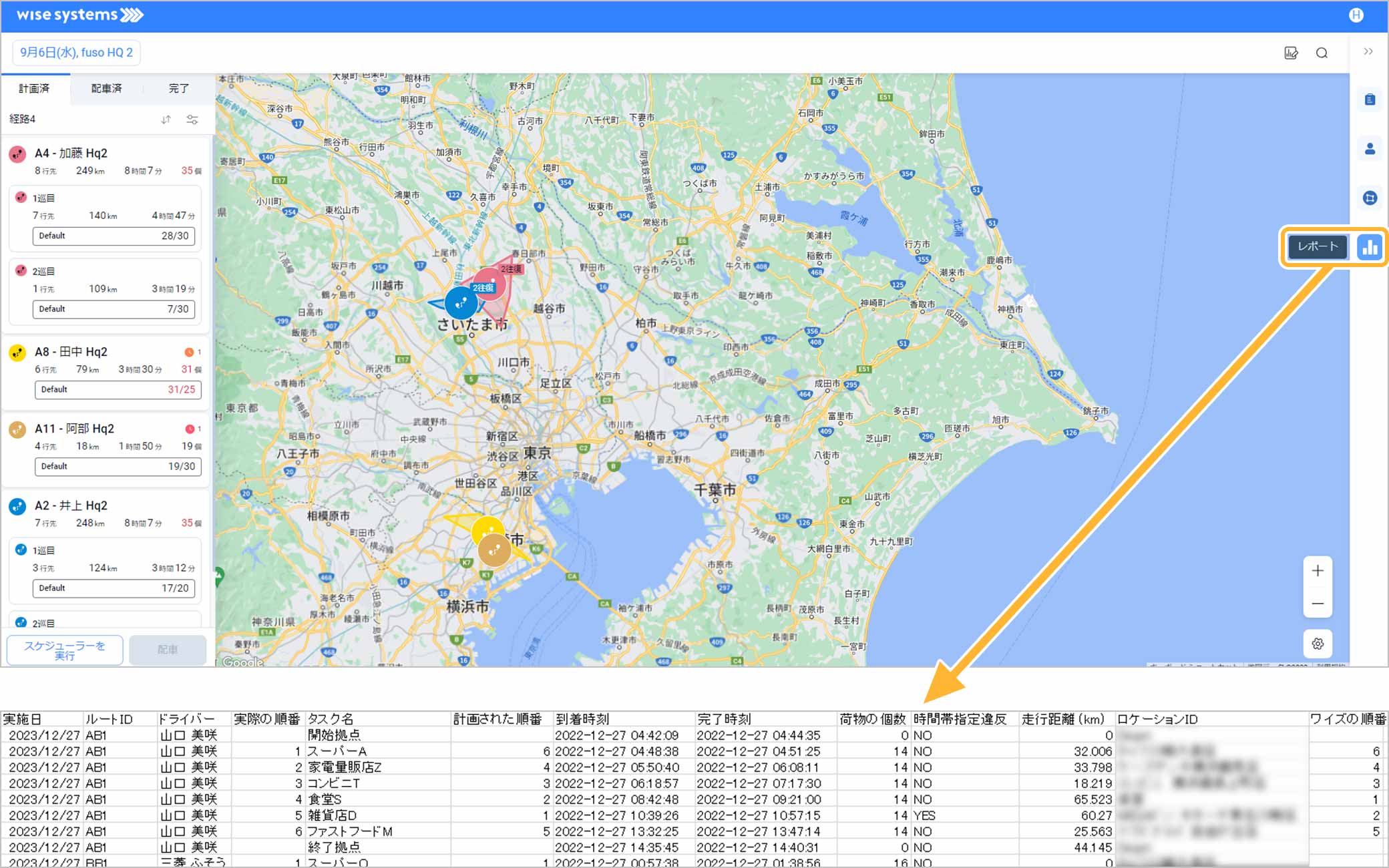
Task: Open the map edit note icon
Action: pyautogui.click(x=1291, y=53)
